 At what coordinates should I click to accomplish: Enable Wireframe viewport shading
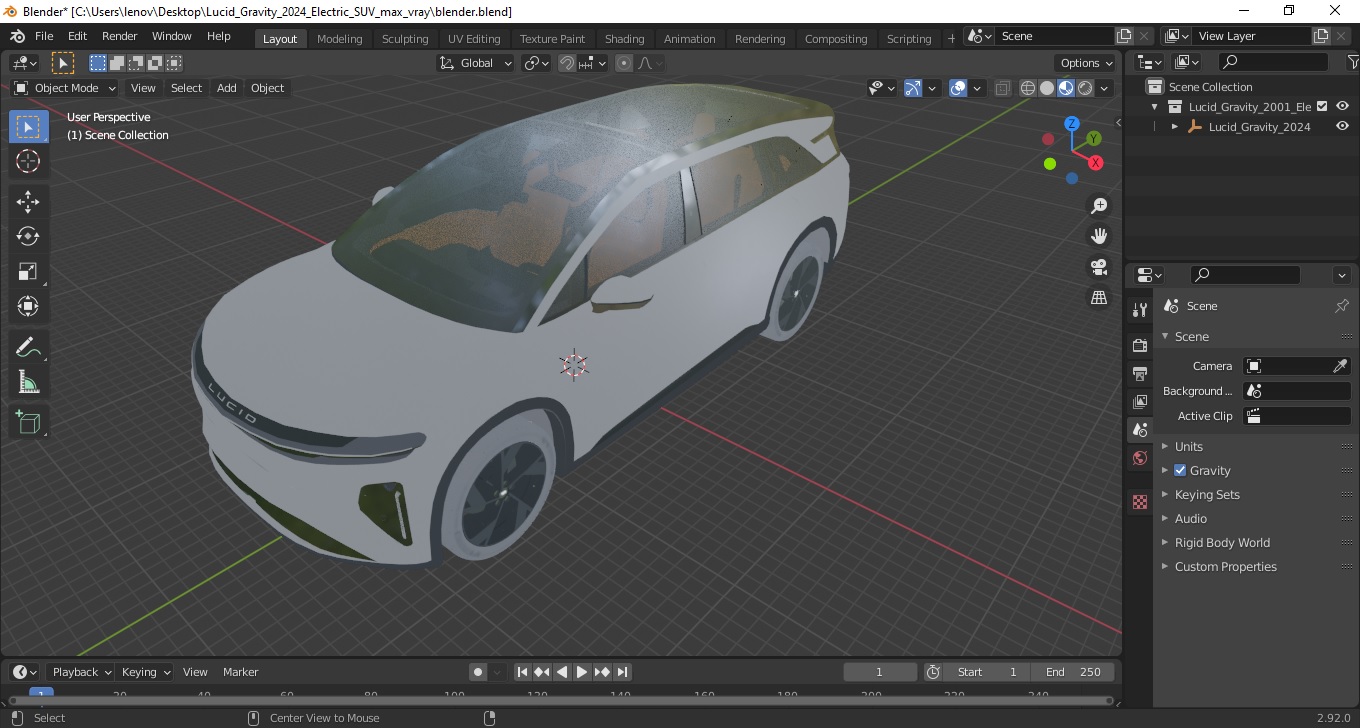tap(1028, 88)
